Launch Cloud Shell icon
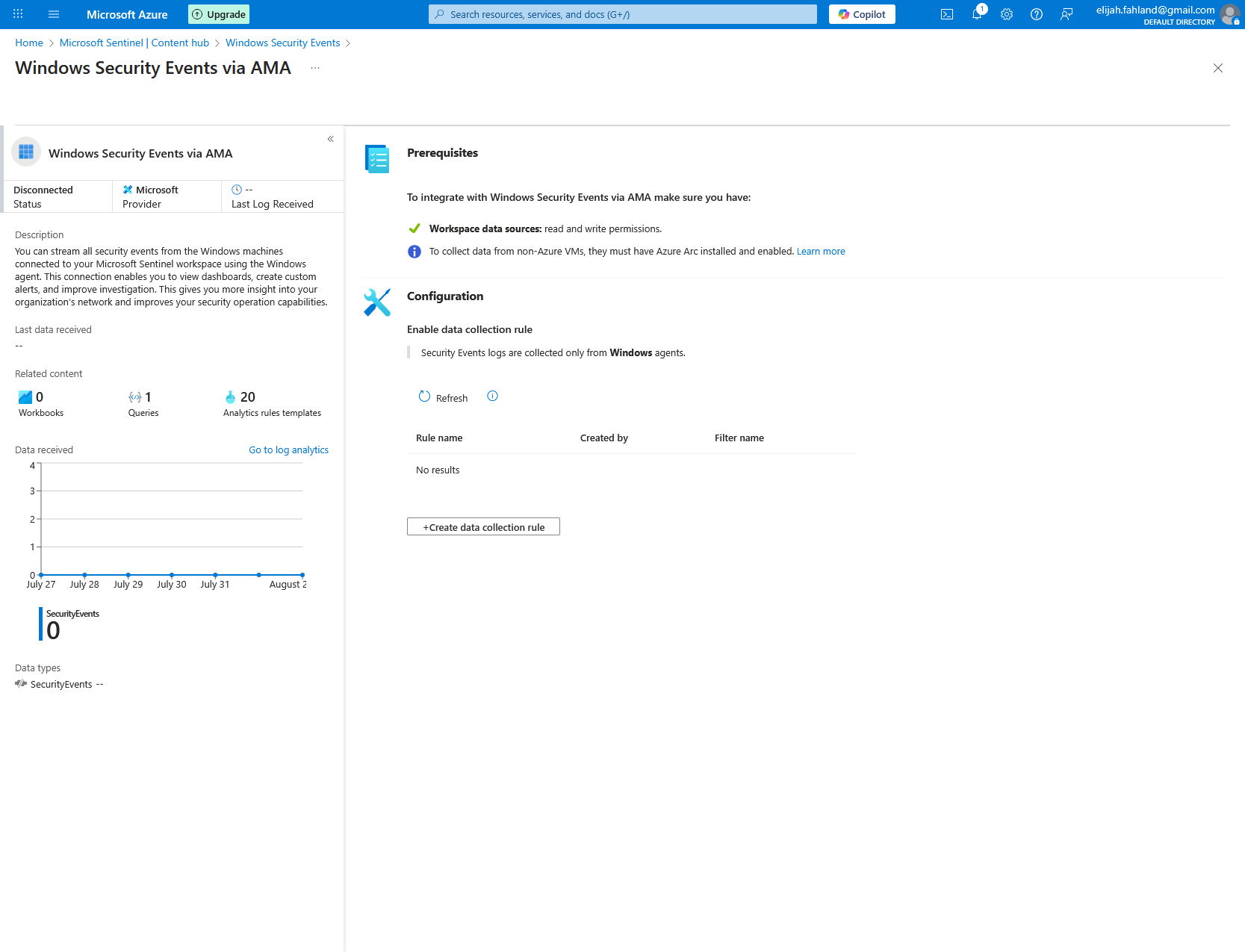The width and height of the screenshot is (1245, 952). pos(947,14)
